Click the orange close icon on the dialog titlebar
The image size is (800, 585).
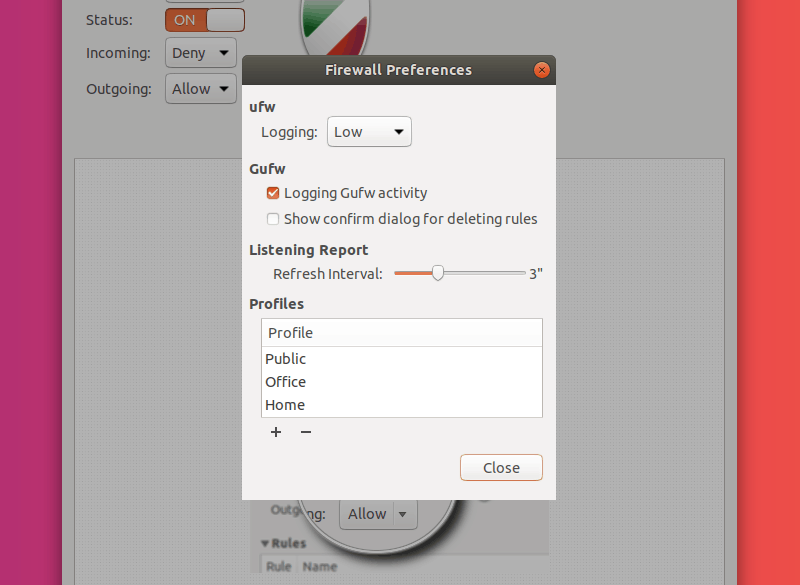(541, 70)
